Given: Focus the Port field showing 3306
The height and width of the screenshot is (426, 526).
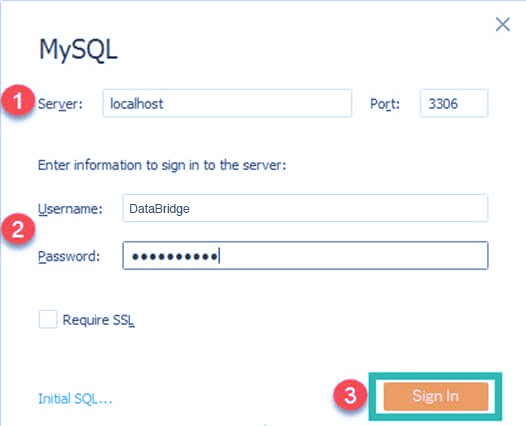Looking at the screenshot, I should pos(454,103).
